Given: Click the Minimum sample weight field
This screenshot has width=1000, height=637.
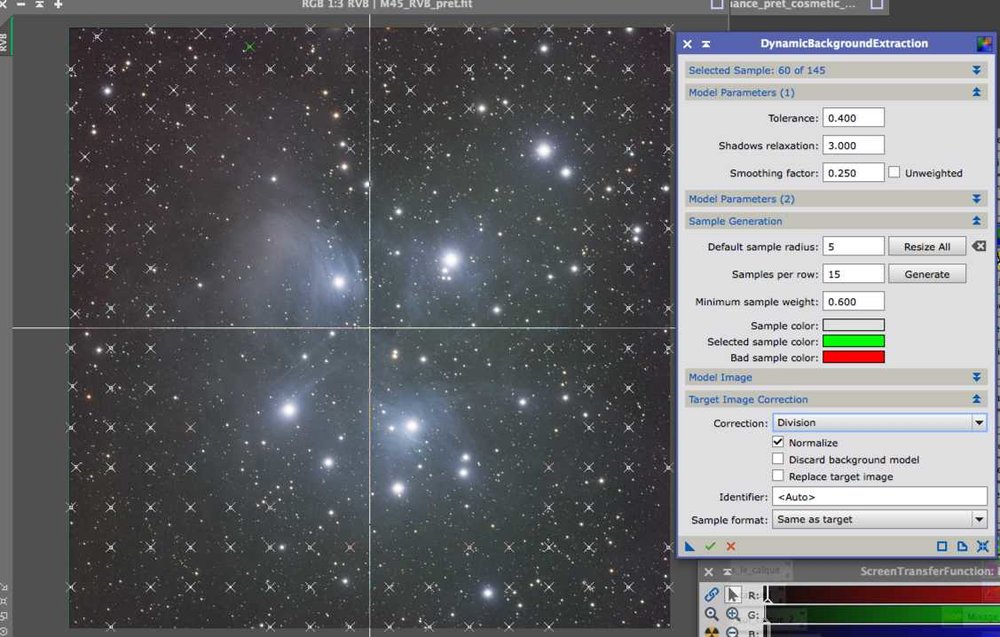Looking at the screenshot, I should [x=853, y=302].
